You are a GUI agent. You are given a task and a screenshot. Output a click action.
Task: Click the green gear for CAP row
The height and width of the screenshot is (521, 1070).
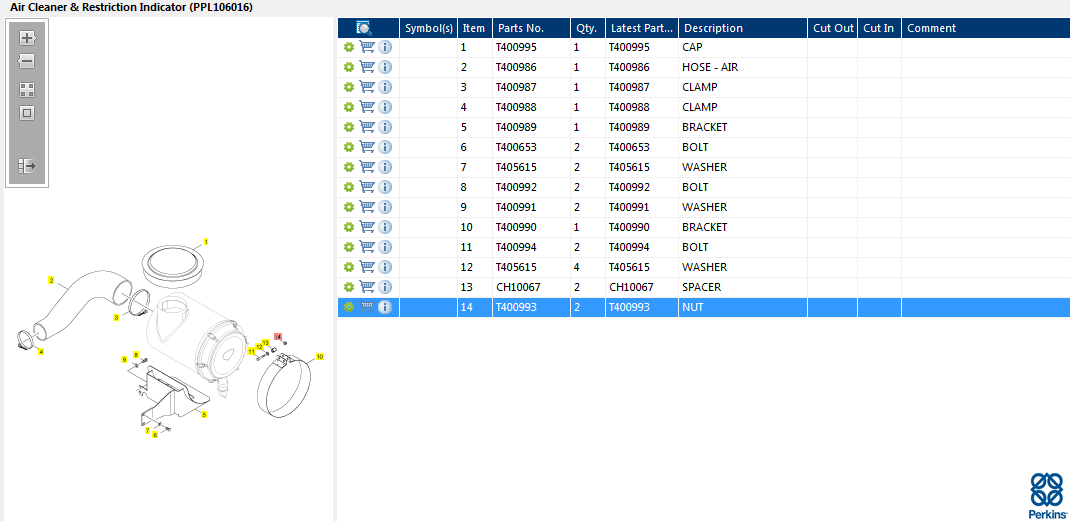349,48
